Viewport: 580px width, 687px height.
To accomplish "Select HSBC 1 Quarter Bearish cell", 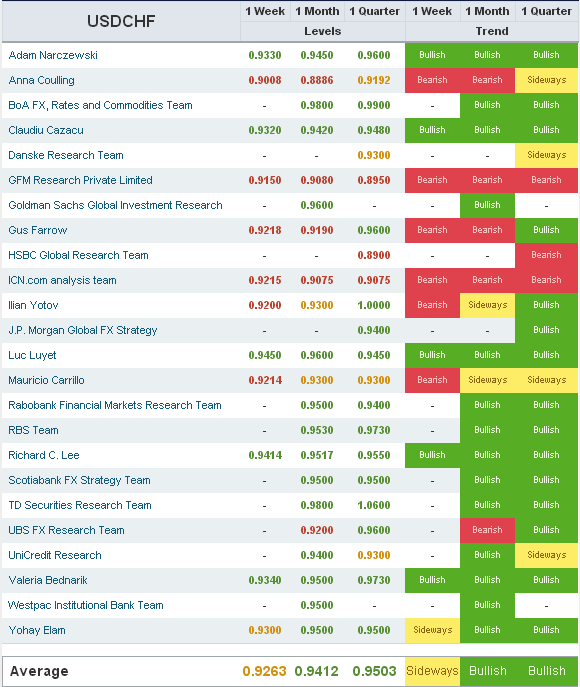I will click(546, 255).
